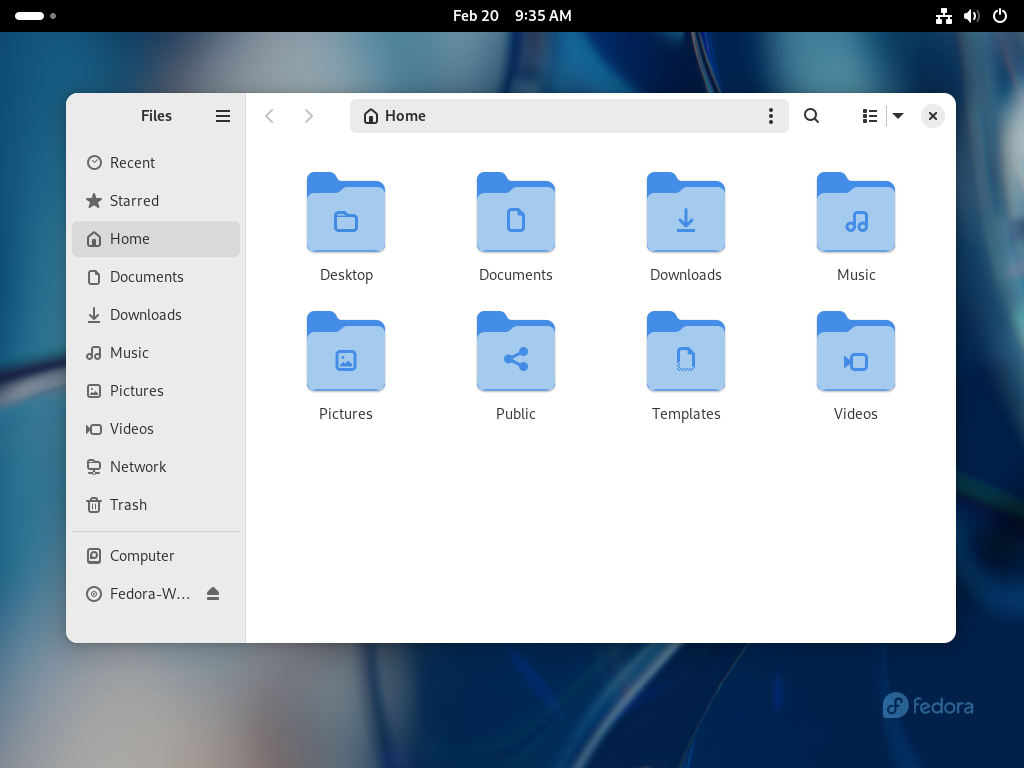Go back with the left arrow

tap(269, 116)
